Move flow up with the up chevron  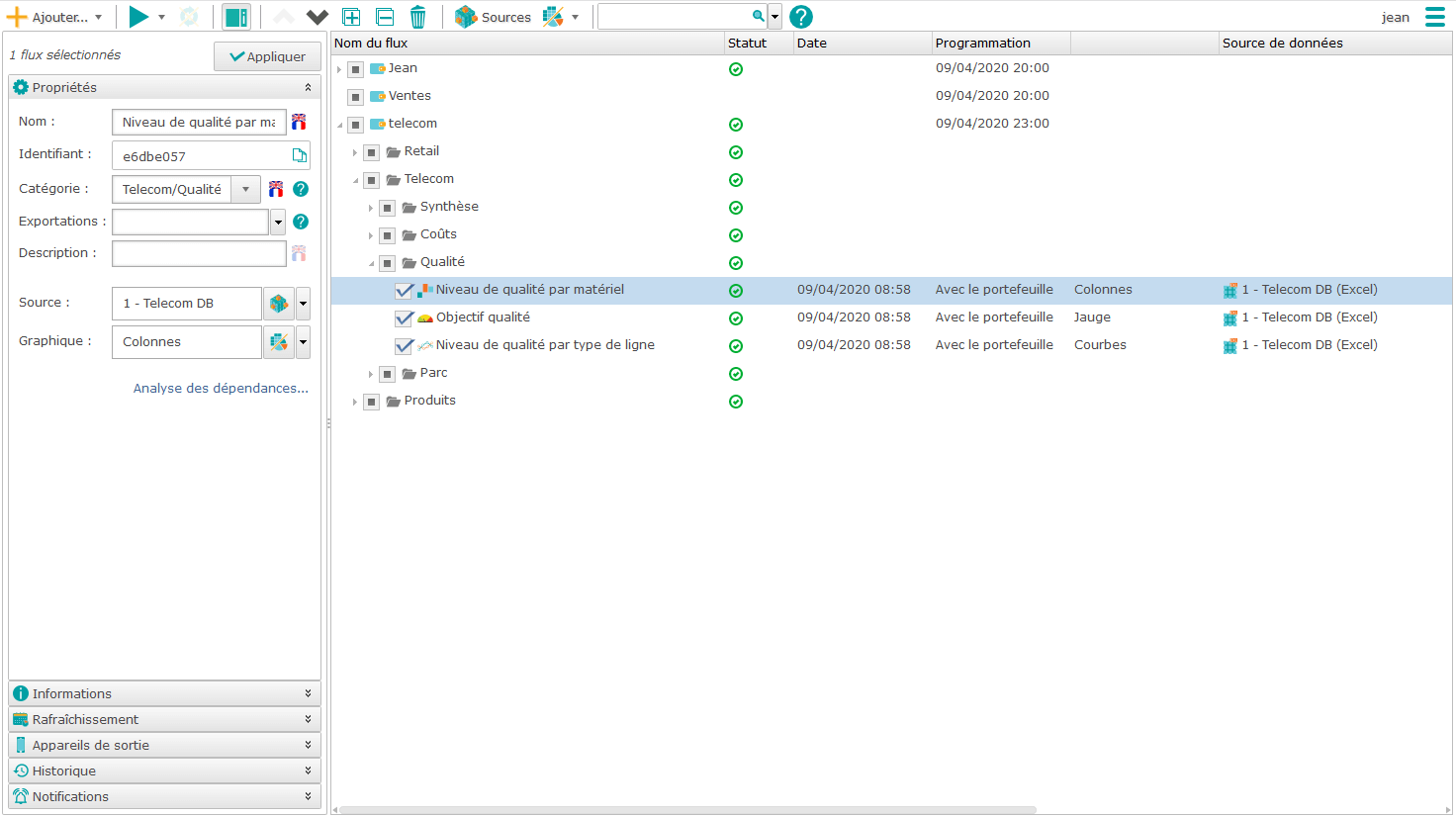click(x=284, y=17)
